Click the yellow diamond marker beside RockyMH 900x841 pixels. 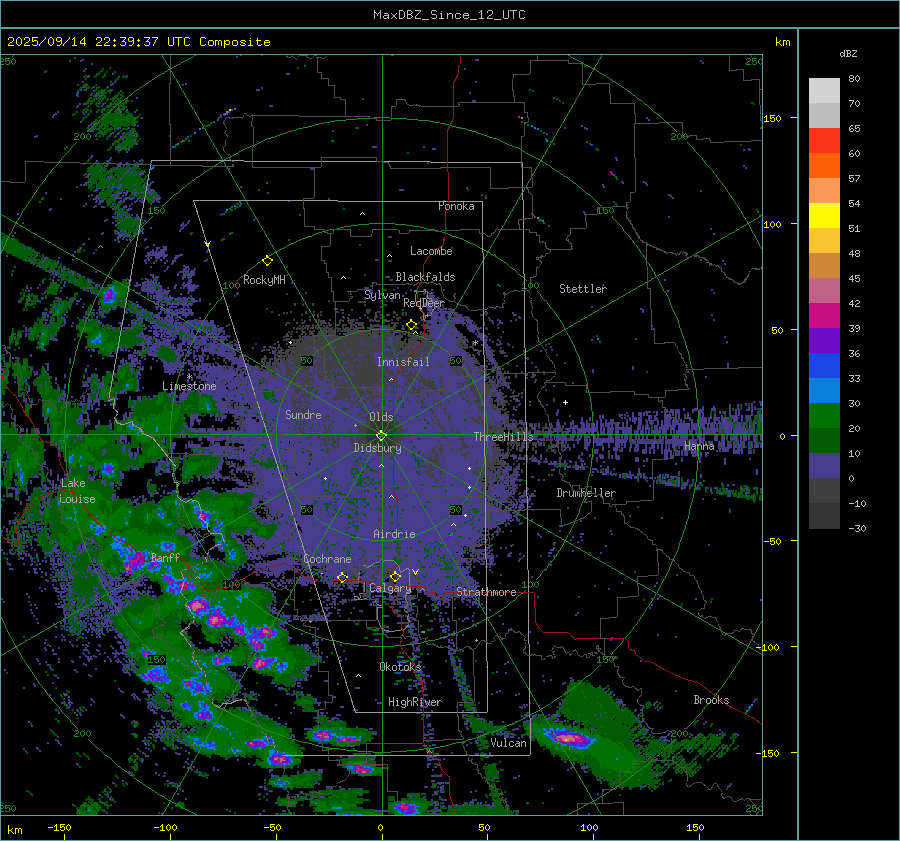point(267,261)
